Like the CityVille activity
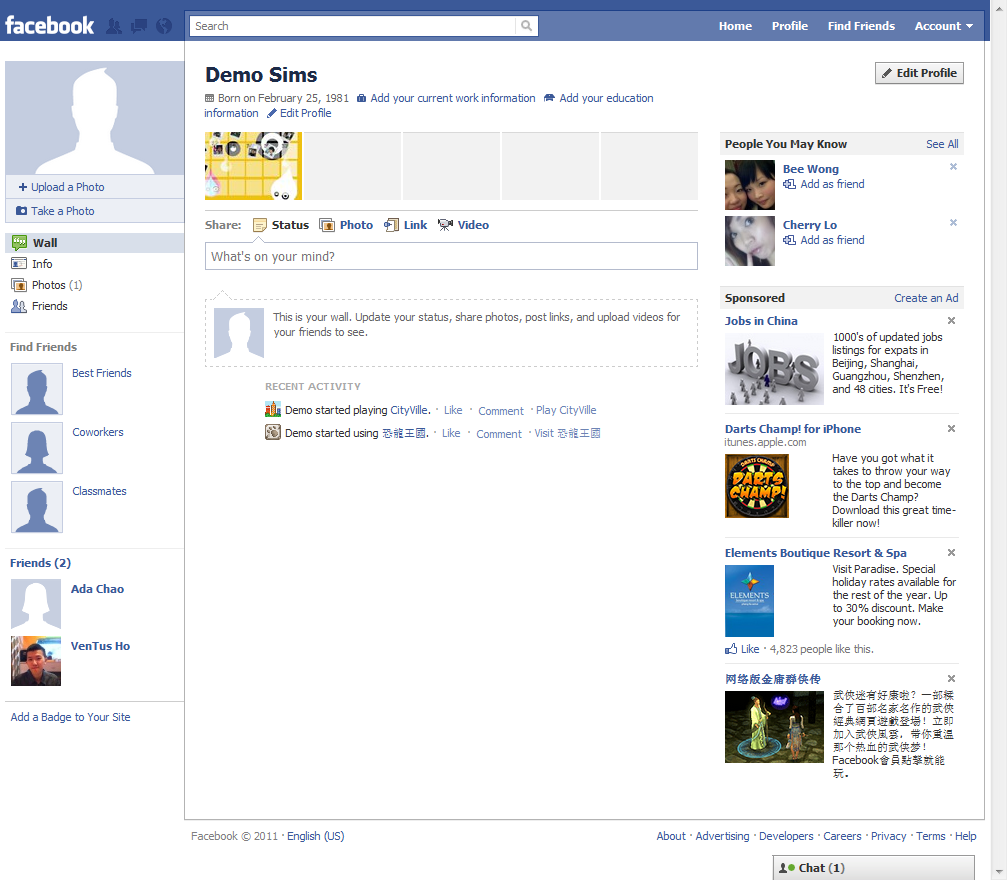The height and width of the screenshot is (880, 1007). [x=453, y=410]
